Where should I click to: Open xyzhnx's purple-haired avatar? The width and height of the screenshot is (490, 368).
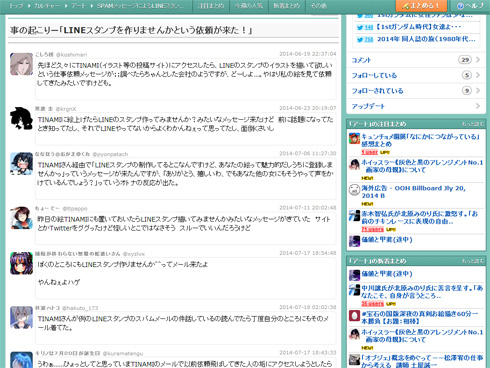point(21,263)
